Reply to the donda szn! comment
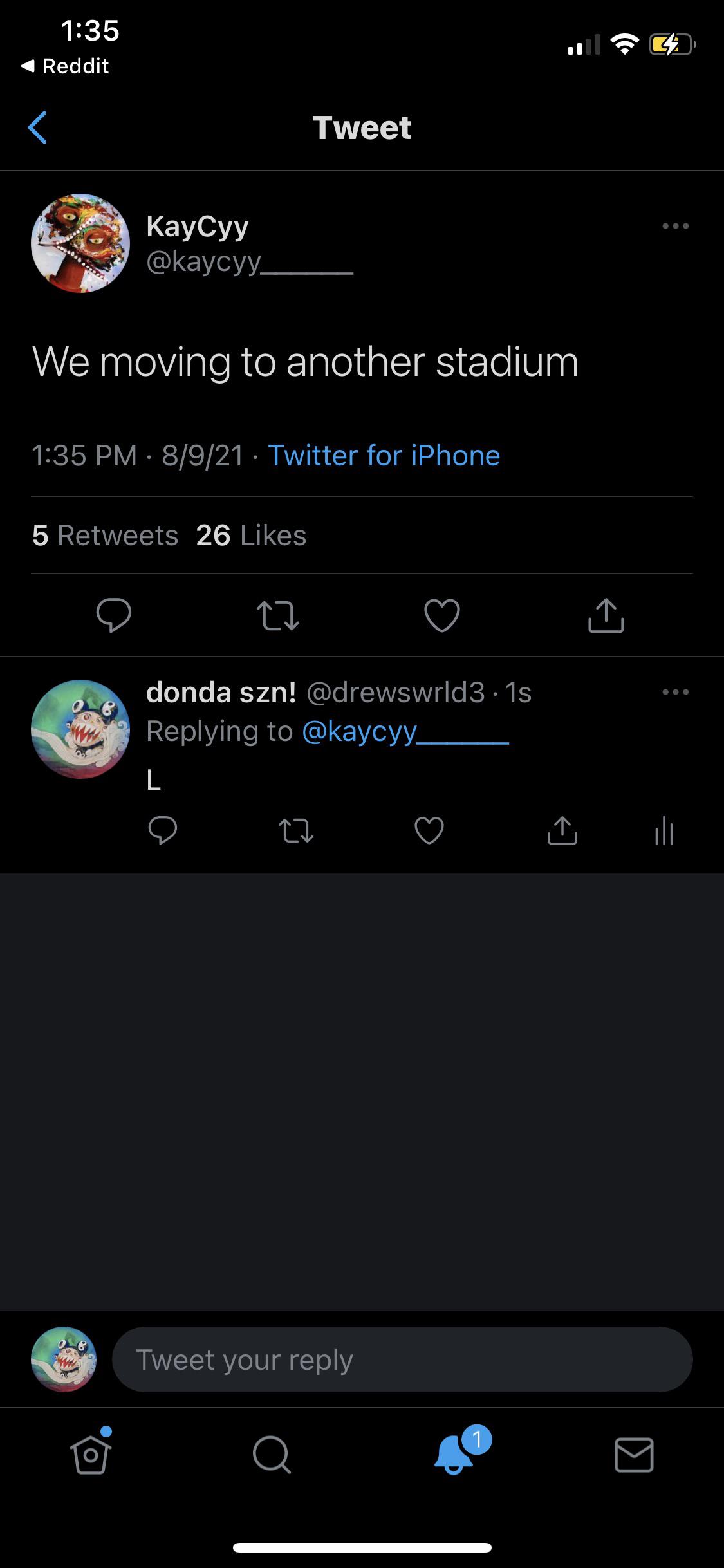The image size is (724, 1568). [162, 830]
